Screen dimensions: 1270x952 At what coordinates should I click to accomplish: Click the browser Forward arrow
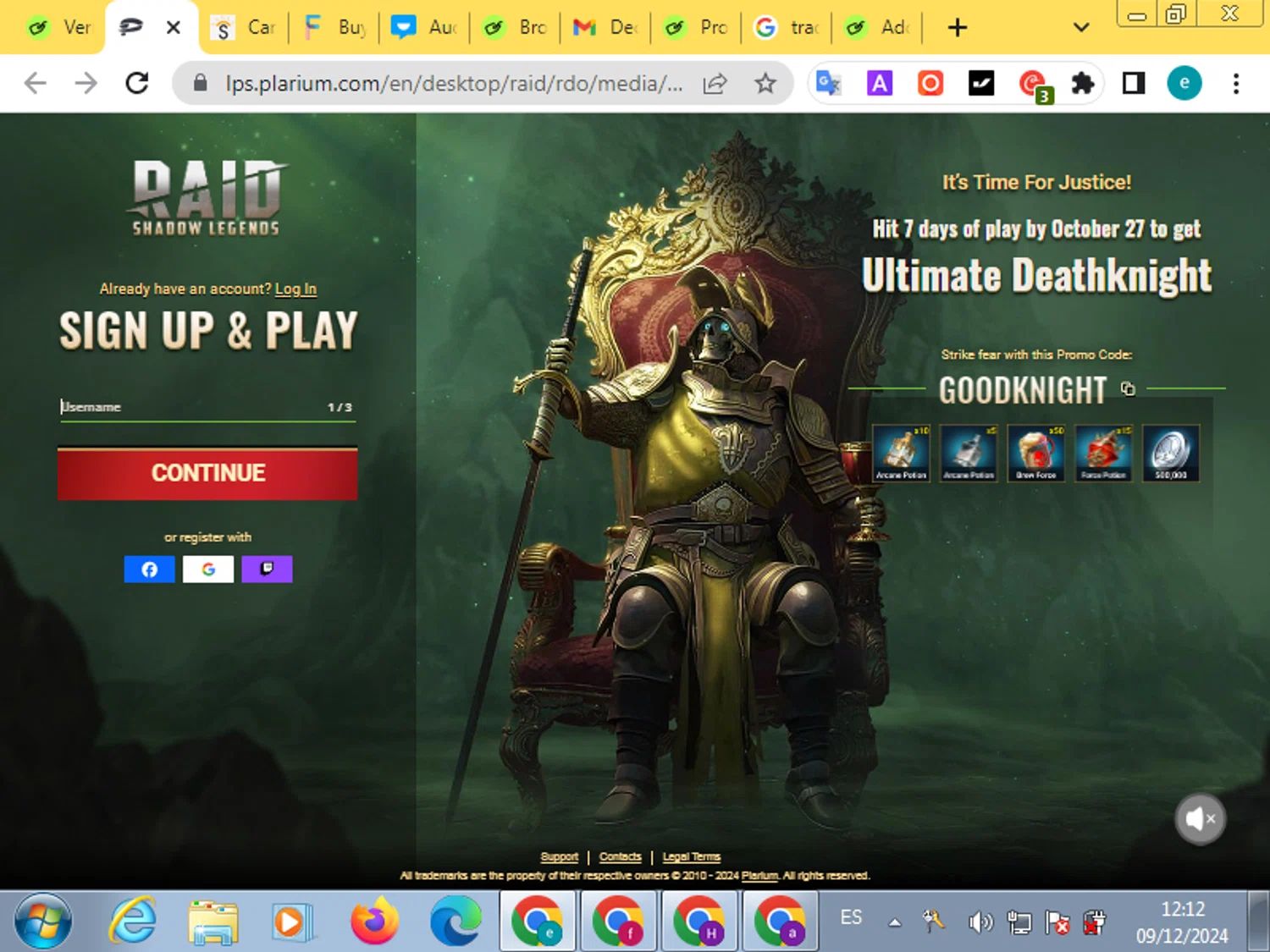point(86,83)
